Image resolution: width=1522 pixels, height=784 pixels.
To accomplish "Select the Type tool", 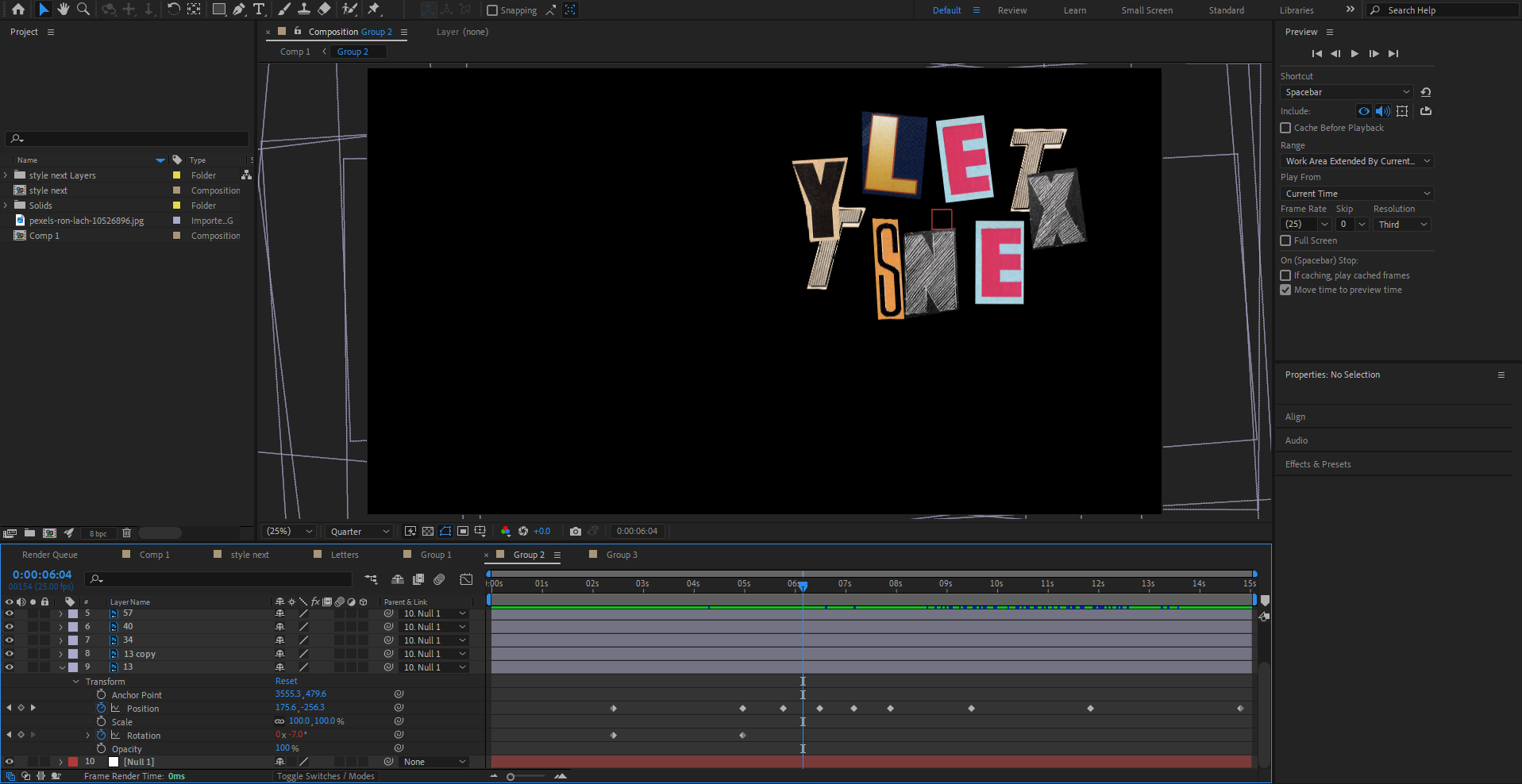I will (259, 10).
